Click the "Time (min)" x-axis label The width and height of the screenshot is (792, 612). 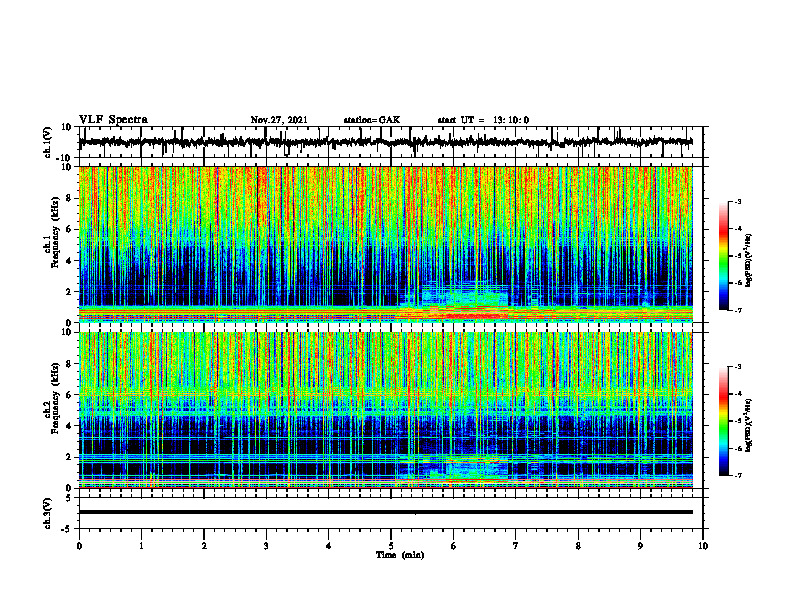click(x=400, y=555)
